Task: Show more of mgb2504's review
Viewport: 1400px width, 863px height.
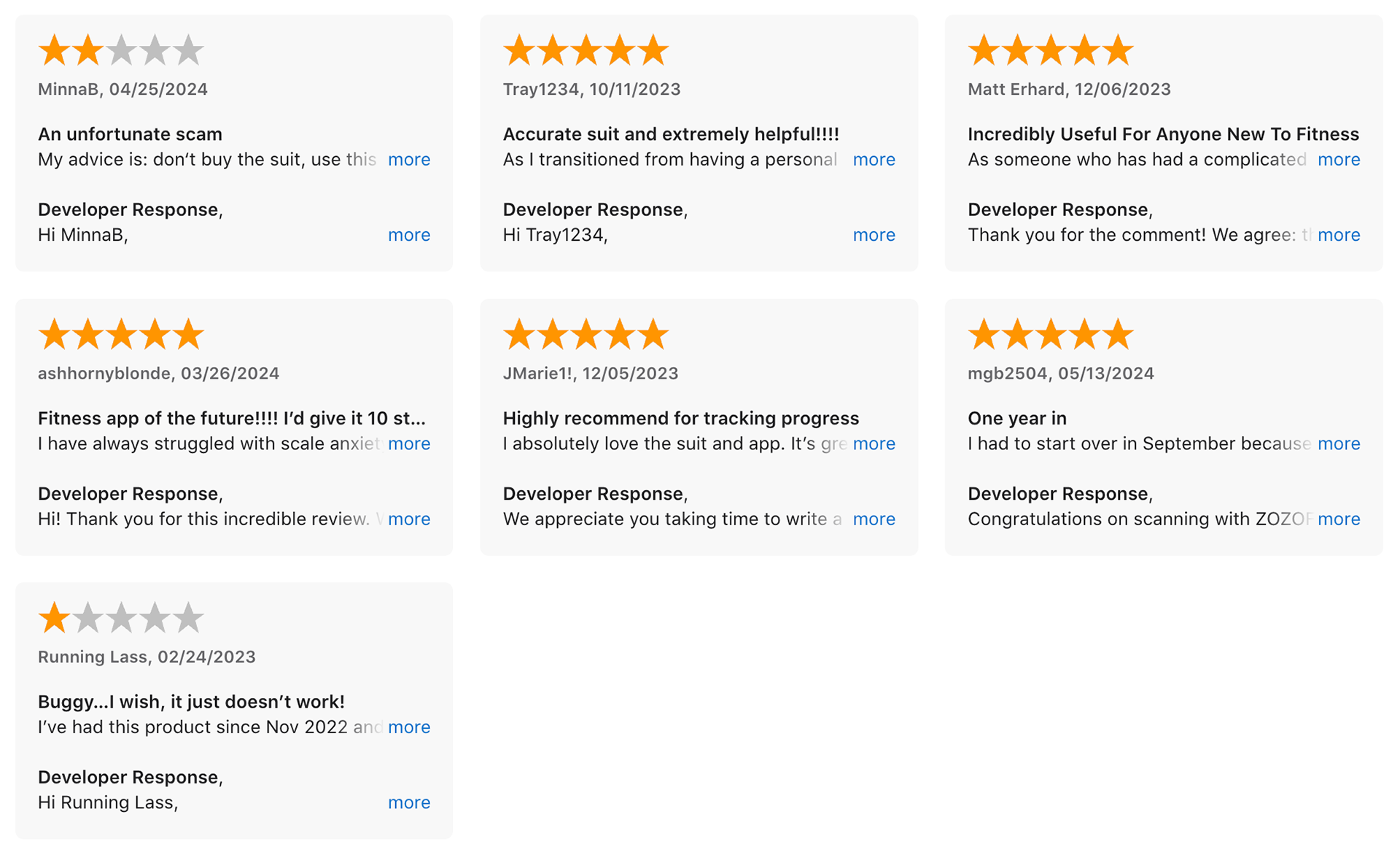Action: [x=1339, y=444]
